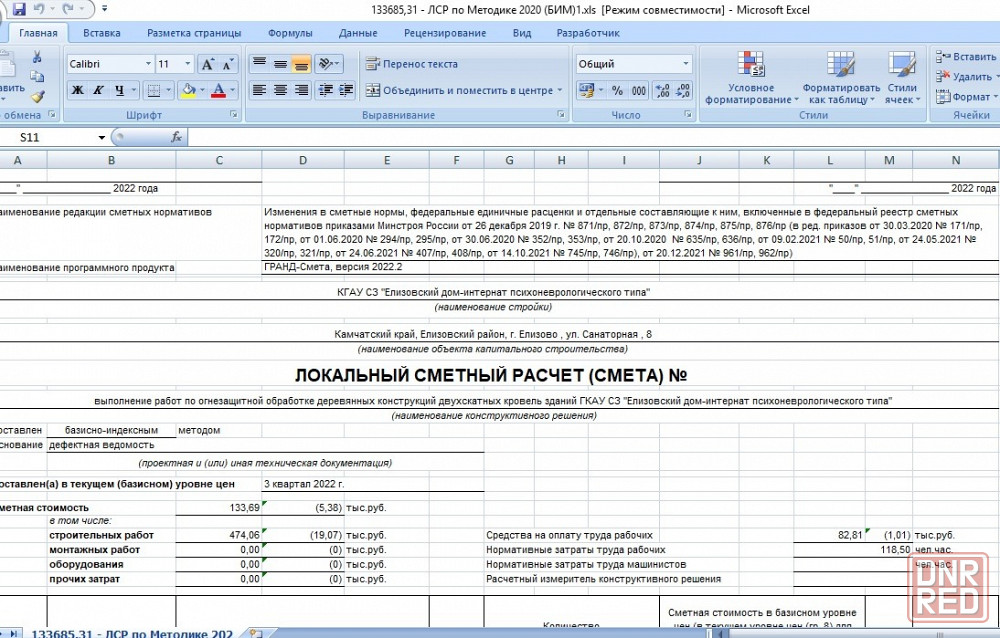Toggle bold formatting (Ж)
Screen dimensions: 1000x638
[77, 91]
